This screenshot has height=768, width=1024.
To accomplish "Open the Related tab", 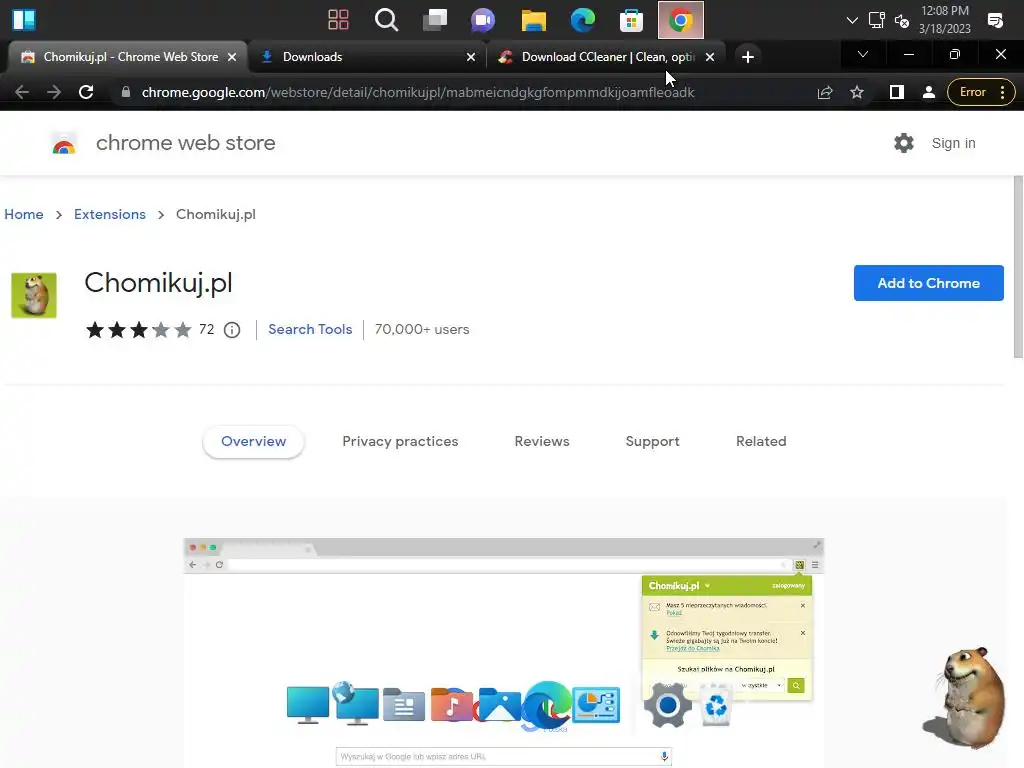I will click(x=761, y=441).
